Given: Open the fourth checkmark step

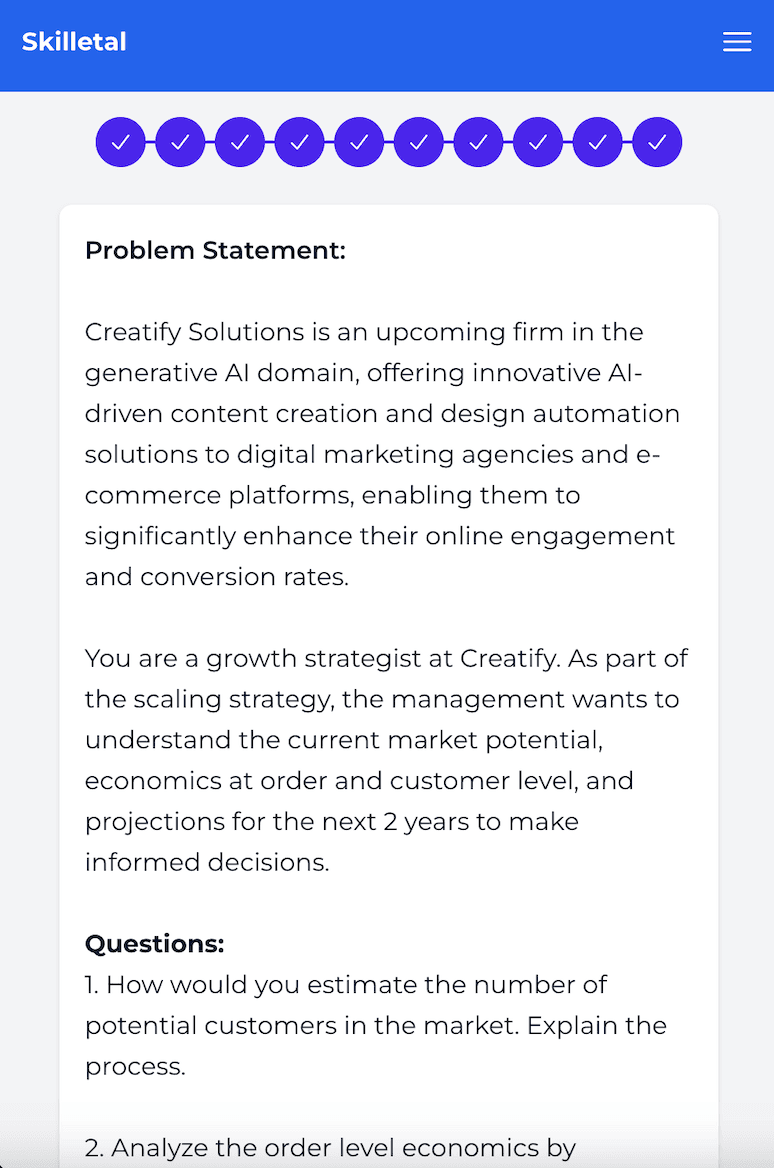Looking at the screenshot, I should pos(299,143).
